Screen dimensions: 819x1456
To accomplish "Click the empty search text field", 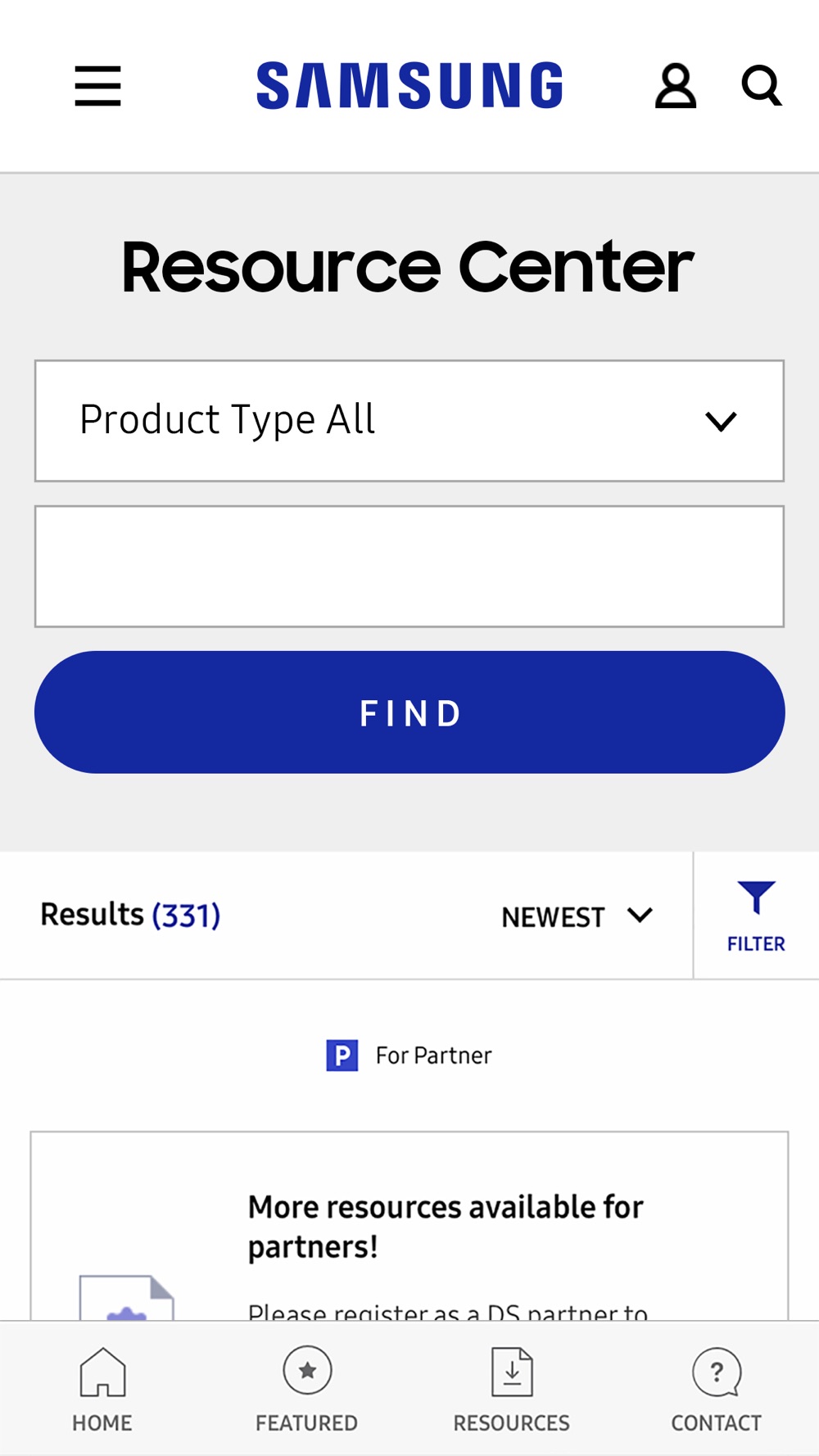I will [x=409, y=567].
